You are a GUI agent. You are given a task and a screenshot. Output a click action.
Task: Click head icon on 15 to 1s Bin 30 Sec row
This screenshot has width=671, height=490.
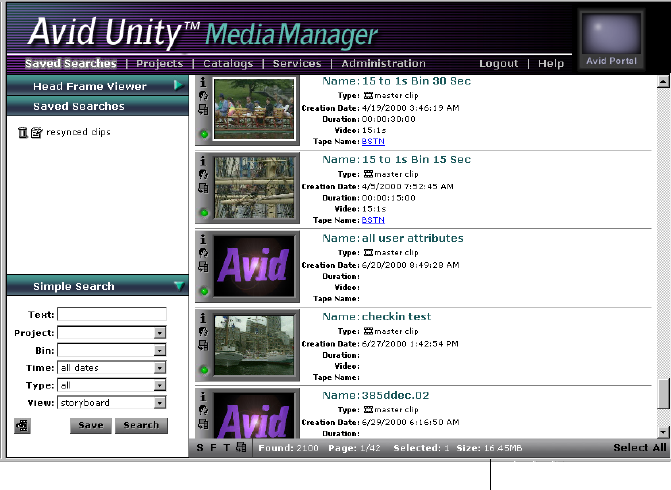203,96
